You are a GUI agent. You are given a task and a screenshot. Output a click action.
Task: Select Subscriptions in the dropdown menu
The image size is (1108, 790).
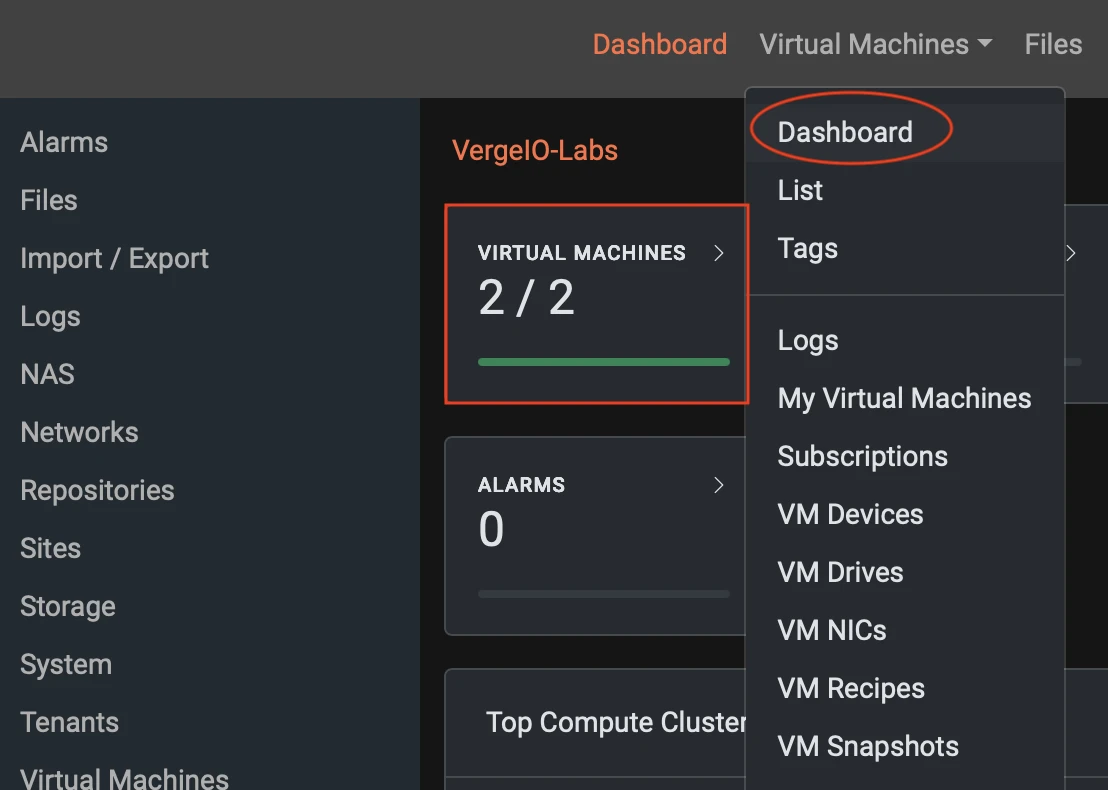coord(862,456)
